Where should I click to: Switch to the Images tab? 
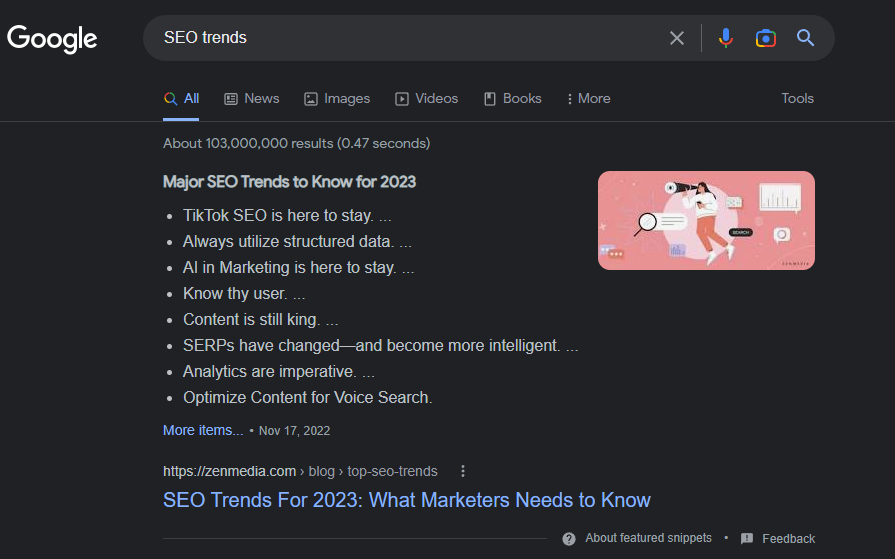click(x=337, y=99)
